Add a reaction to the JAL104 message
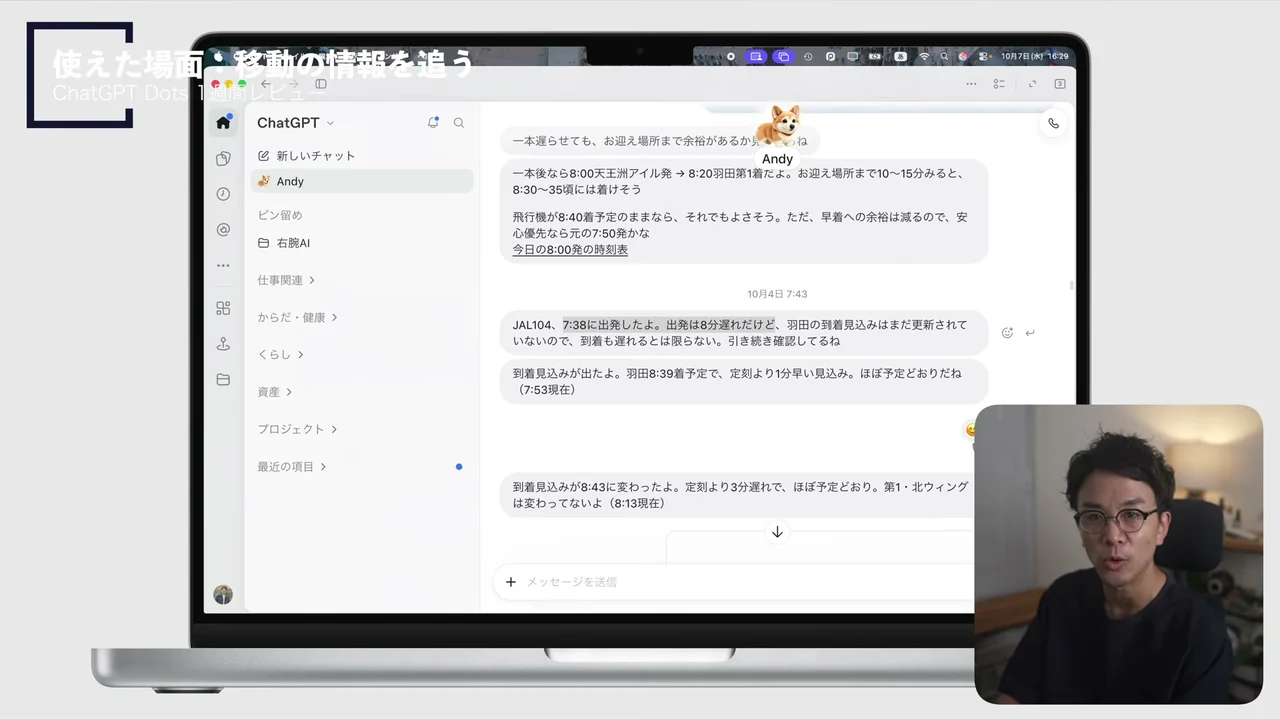 (x=1007, y=333)
